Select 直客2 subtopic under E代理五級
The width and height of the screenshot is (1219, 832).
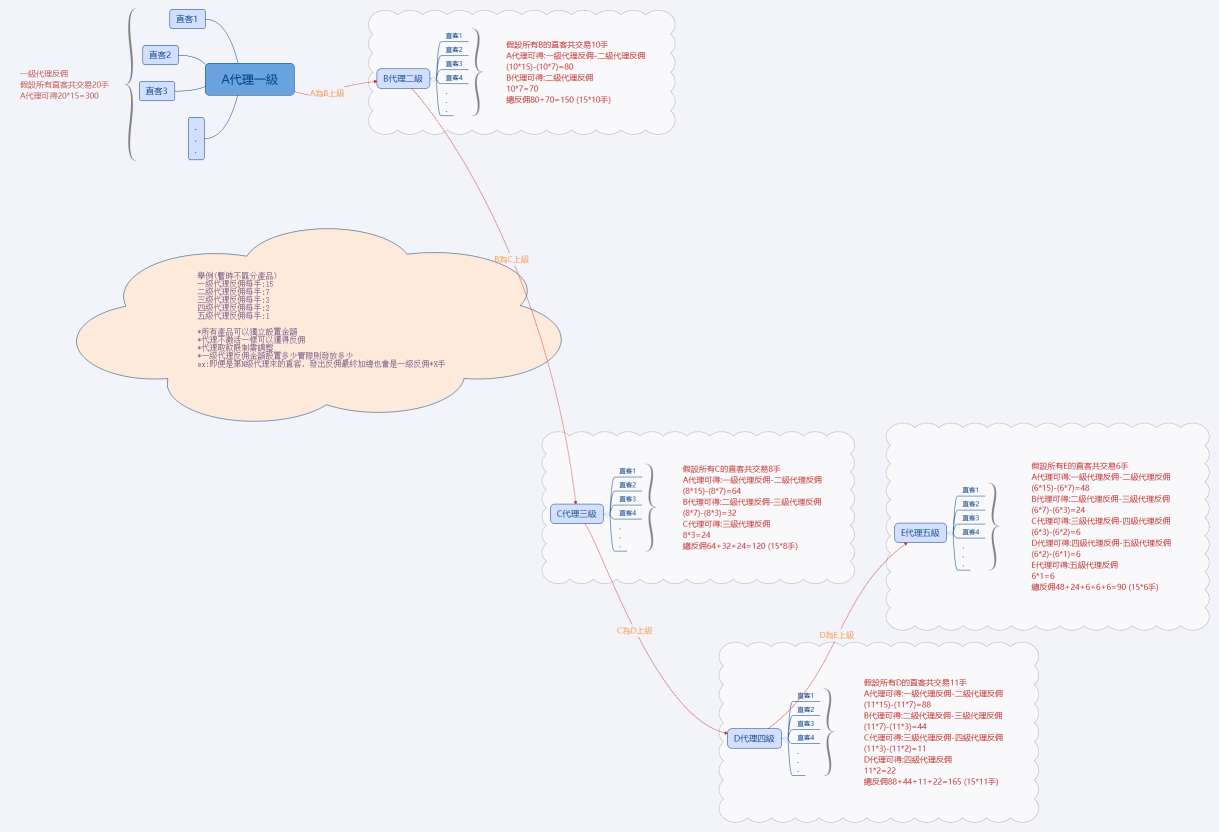point(970,504)
